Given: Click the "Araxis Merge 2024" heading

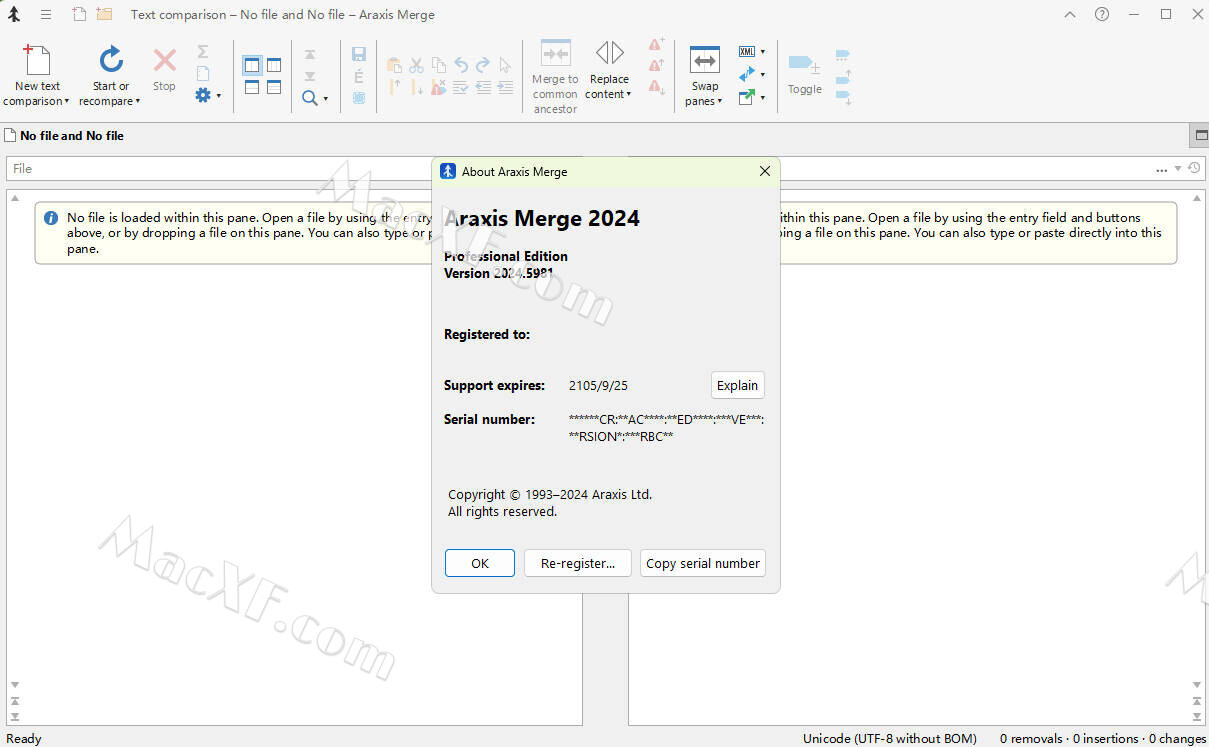Looking at the screenshot, I should click(x=542, y=218).
